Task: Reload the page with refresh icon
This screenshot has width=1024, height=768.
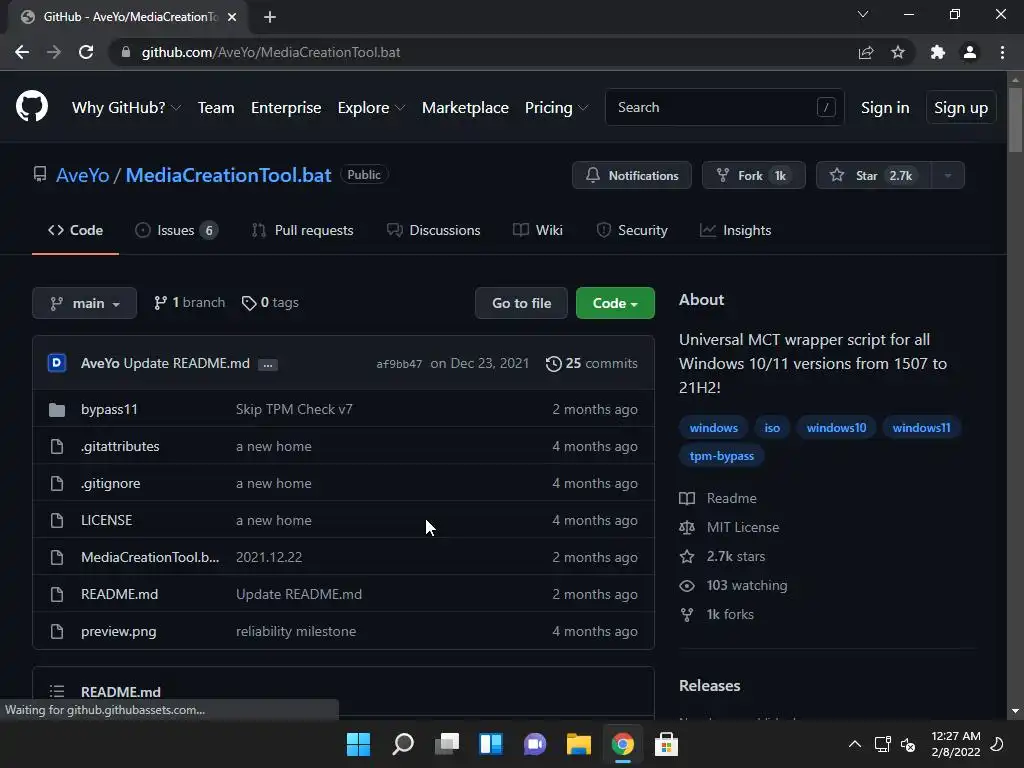Action: [x=86, y=52]
